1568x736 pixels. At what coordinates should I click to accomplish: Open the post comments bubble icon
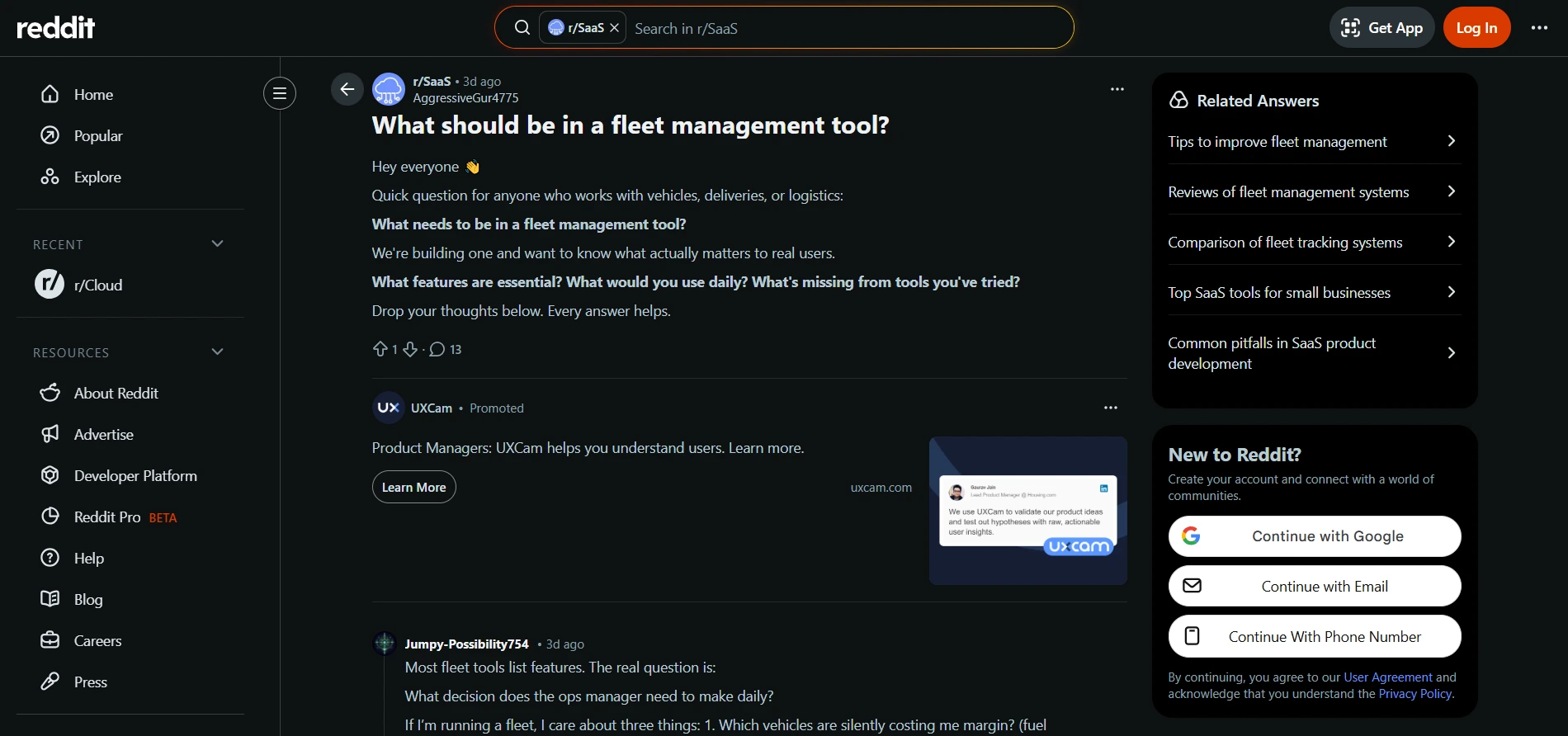point(437,349)
